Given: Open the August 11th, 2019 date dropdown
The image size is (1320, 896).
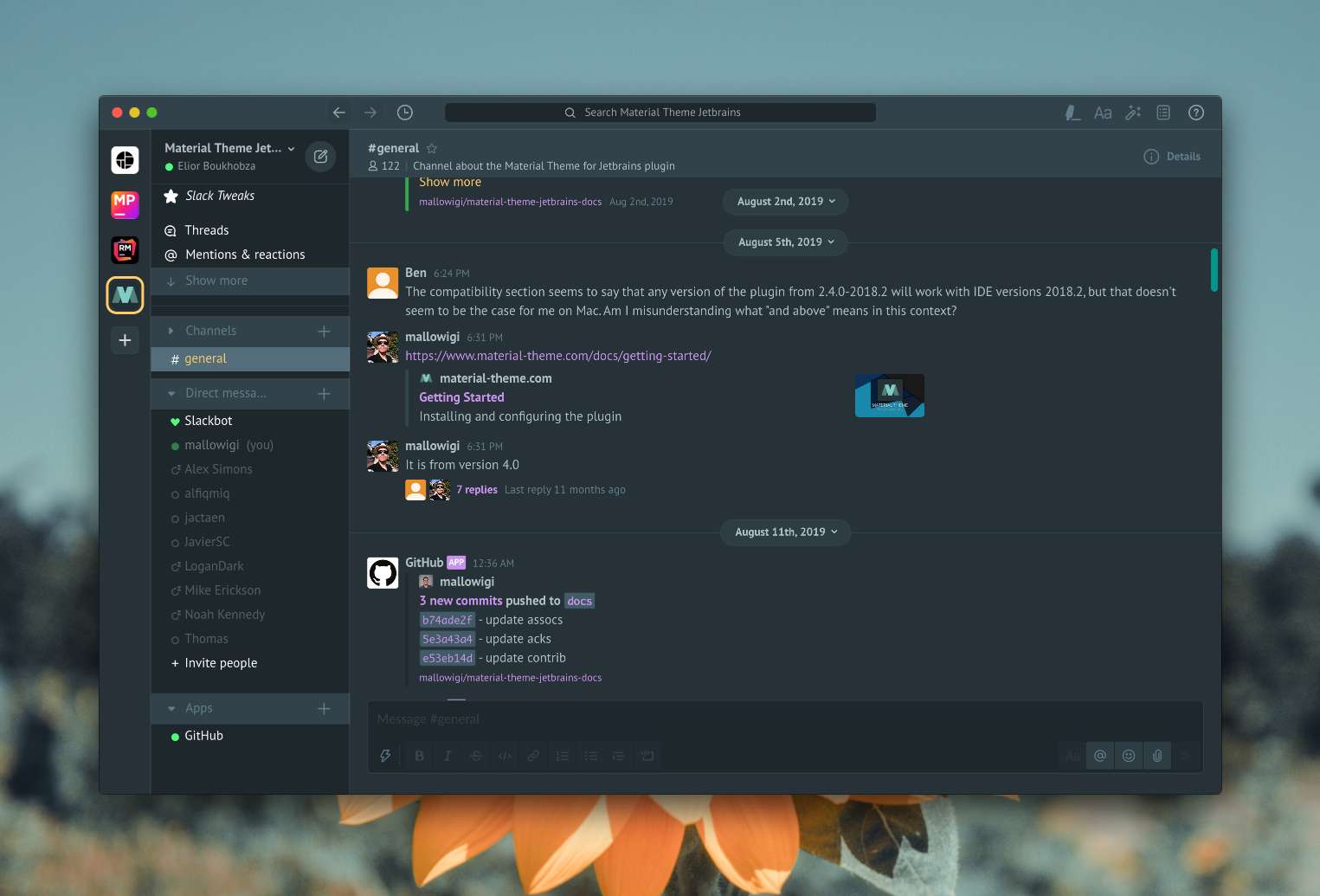Looking at the screenshot, I should (x=786, y=532).
